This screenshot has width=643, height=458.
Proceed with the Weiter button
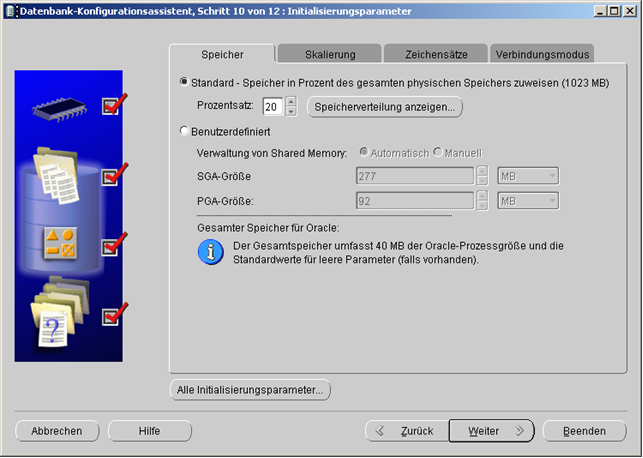(492, 431)
